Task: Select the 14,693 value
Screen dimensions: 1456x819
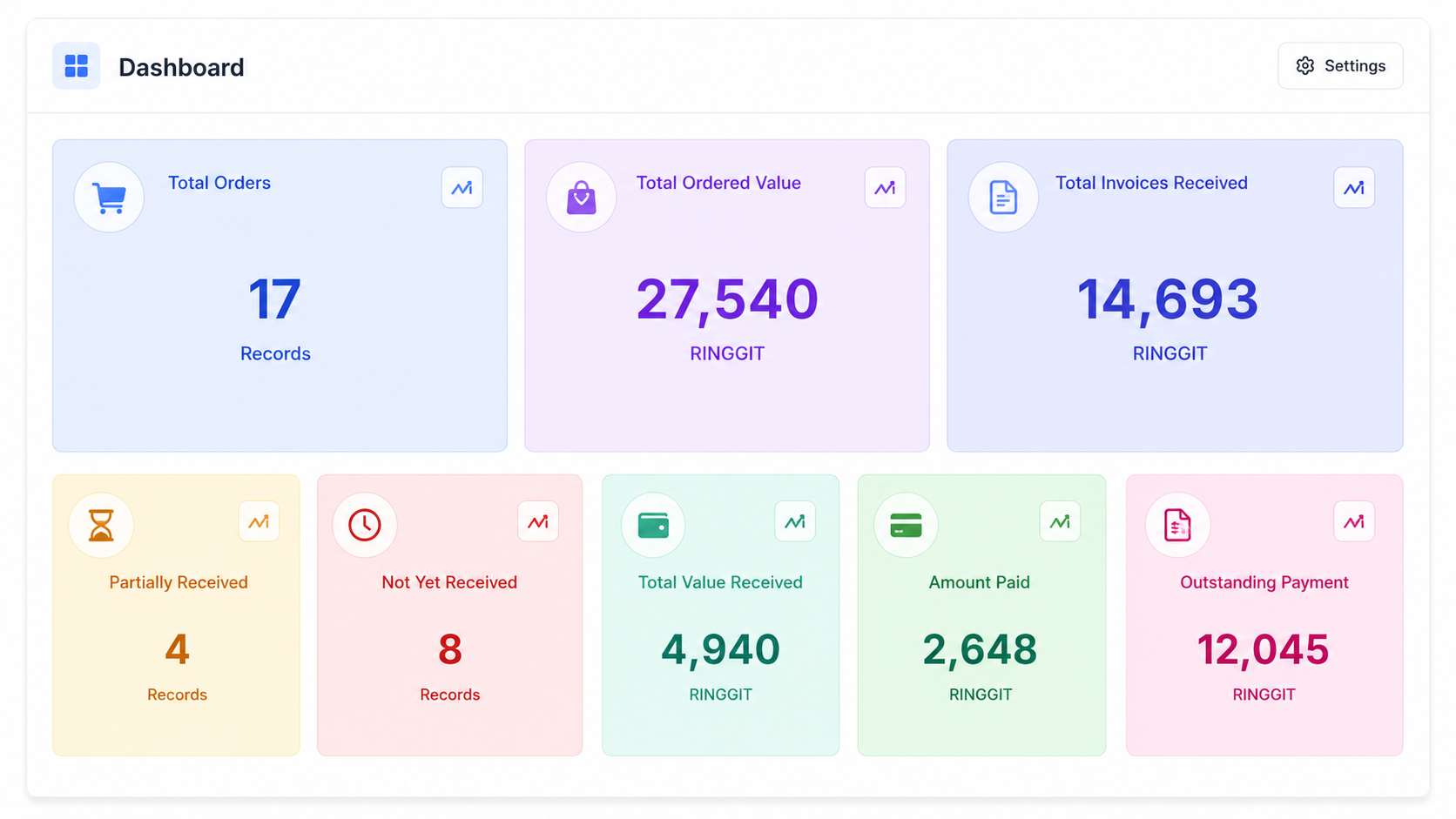Action: pyautogui.click(x=1168, y=300)
